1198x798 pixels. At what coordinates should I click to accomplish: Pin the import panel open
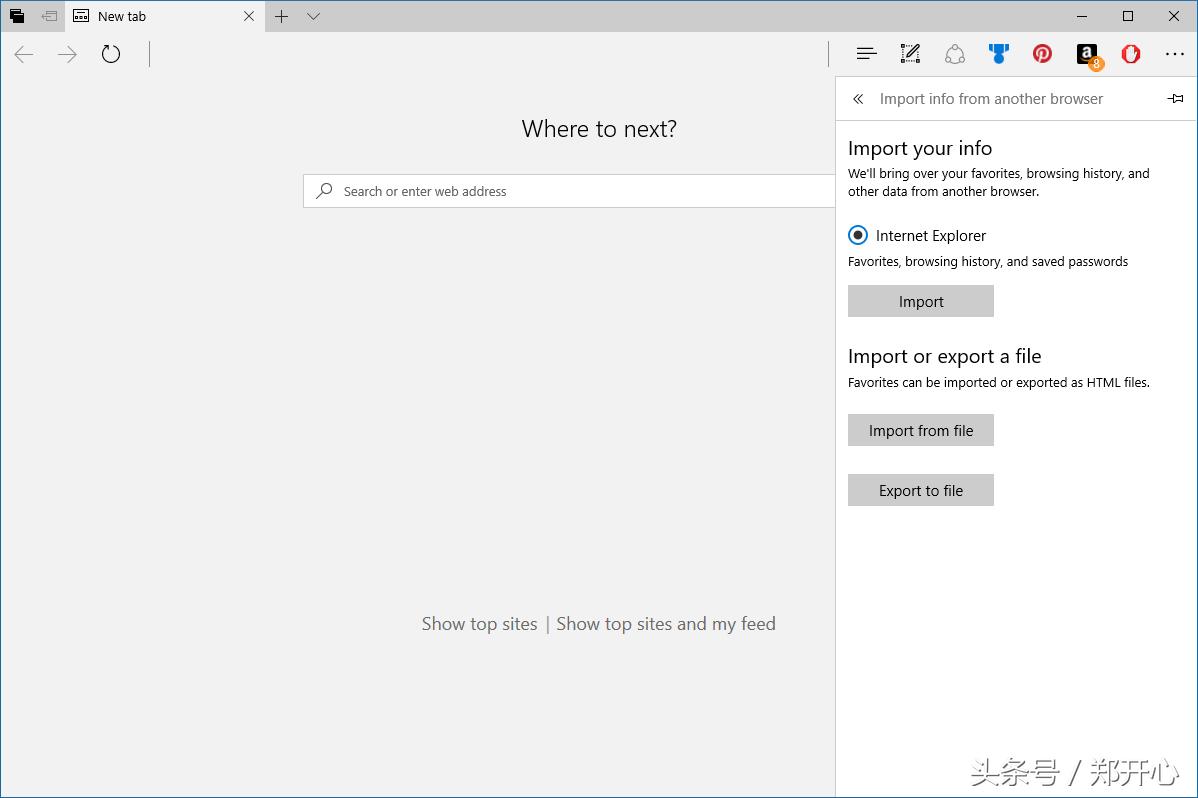coord(1175,98)
